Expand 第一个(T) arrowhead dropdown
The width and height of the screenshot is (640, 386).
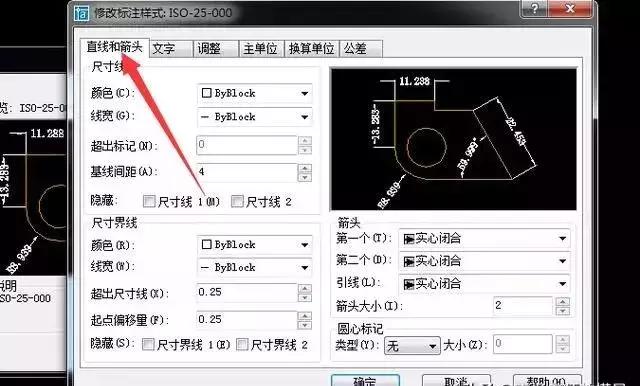click(484, 238)
